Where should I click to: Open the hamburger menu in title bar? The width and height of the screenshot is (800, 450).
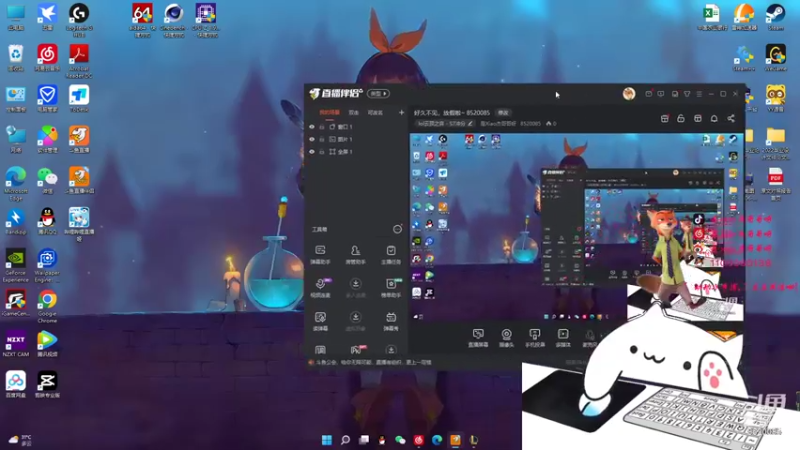click(x=699, y=94)
